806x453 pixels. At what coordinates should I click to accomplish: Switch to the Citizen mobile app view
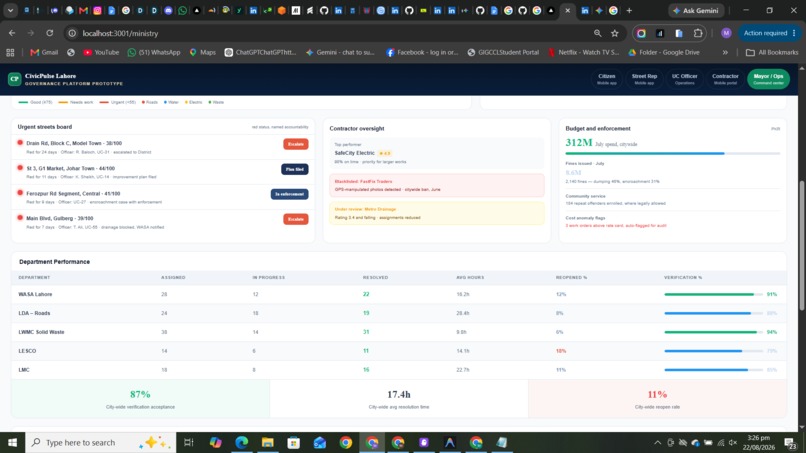coord(607,79)
